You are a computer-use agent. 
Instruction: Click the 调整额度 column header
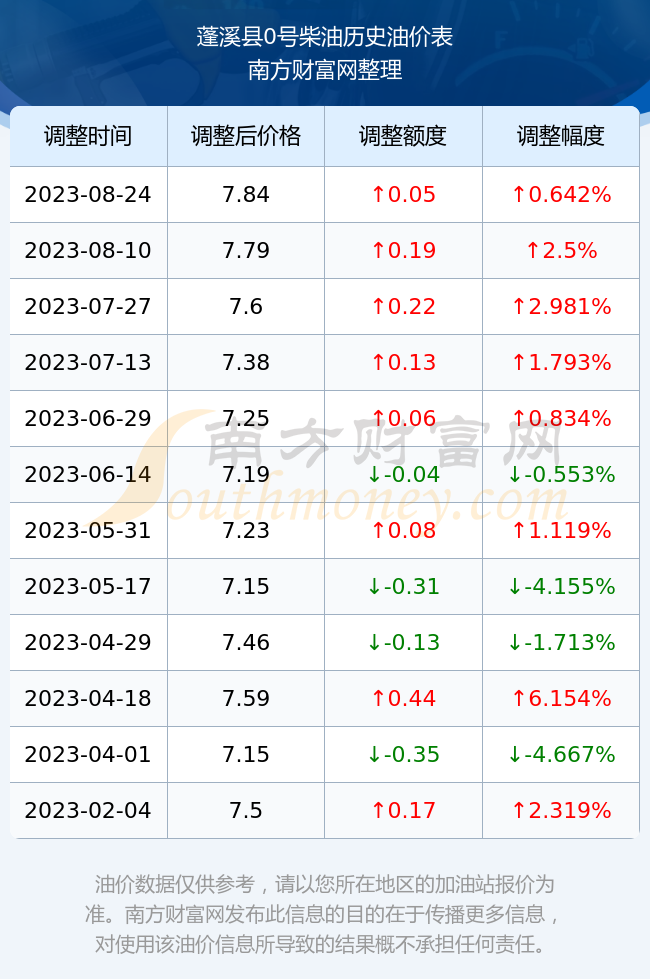pyautogui.click(x=403, y=136)
